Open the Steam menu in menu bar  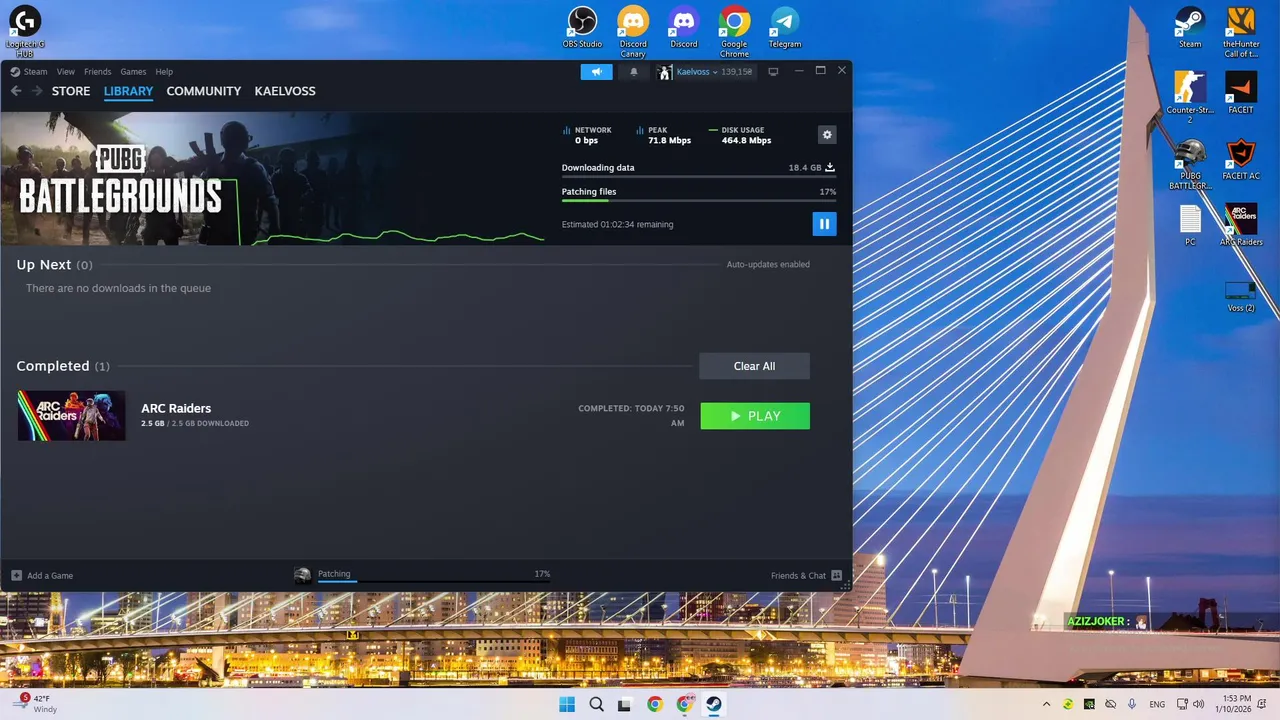pyautogui.click(x=29, y=72)
